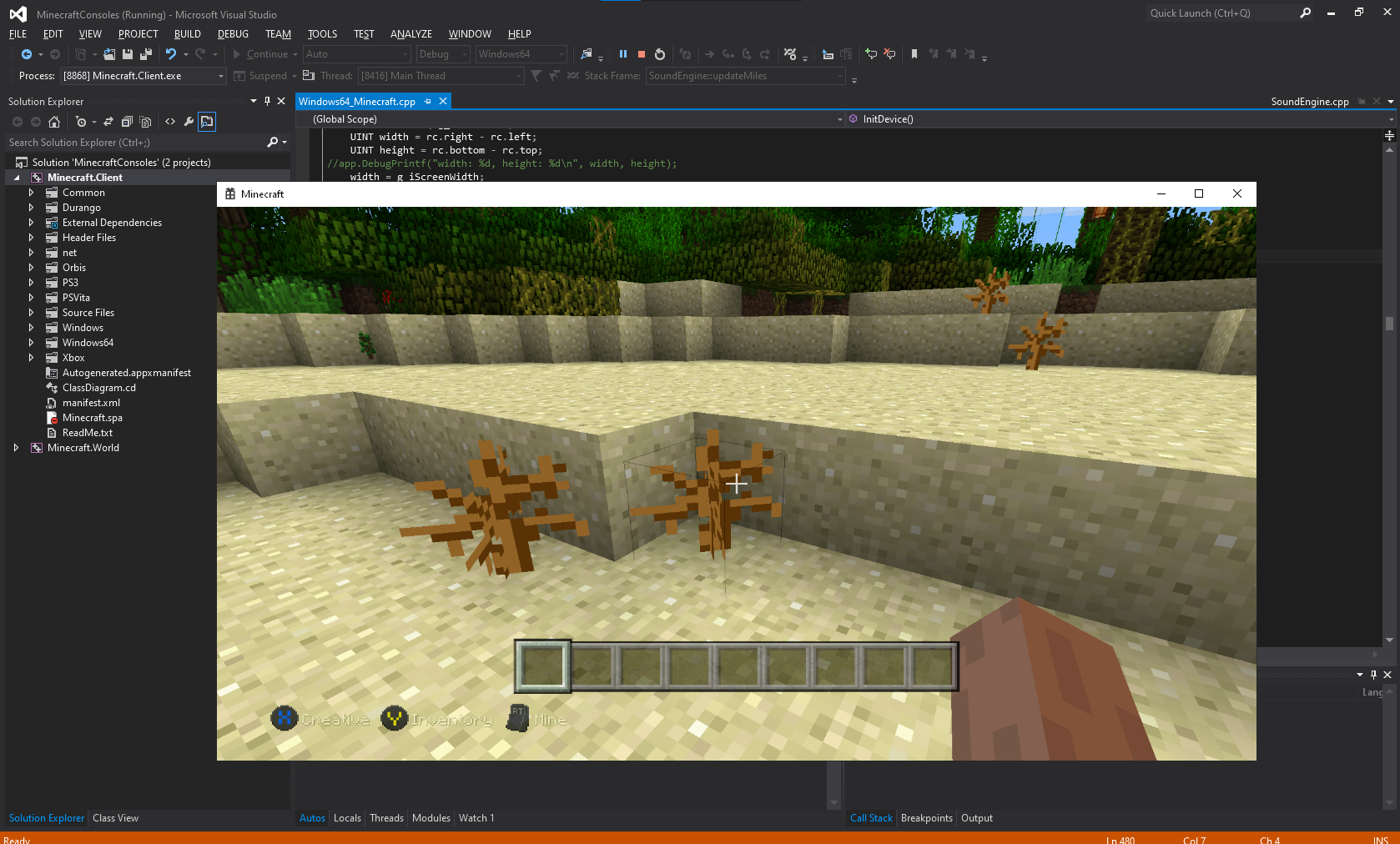Save all files
This screenshot has width=1400, height=844.
pos(146,54)
